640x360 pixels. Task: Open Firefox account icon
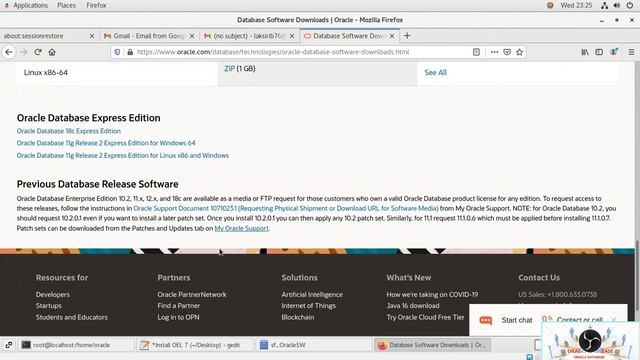tap(613, 52)
